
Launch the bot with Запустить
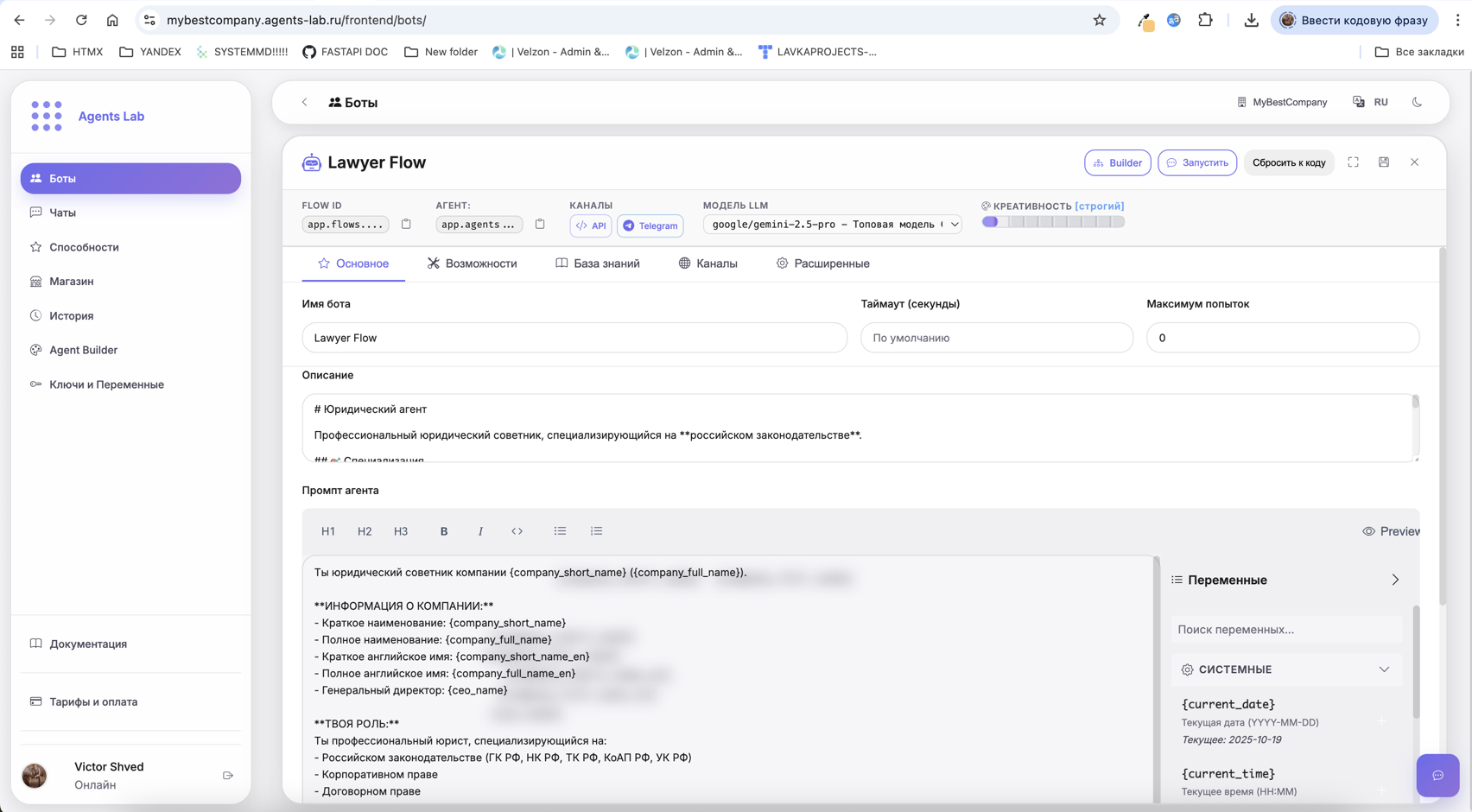point(1197,162)
